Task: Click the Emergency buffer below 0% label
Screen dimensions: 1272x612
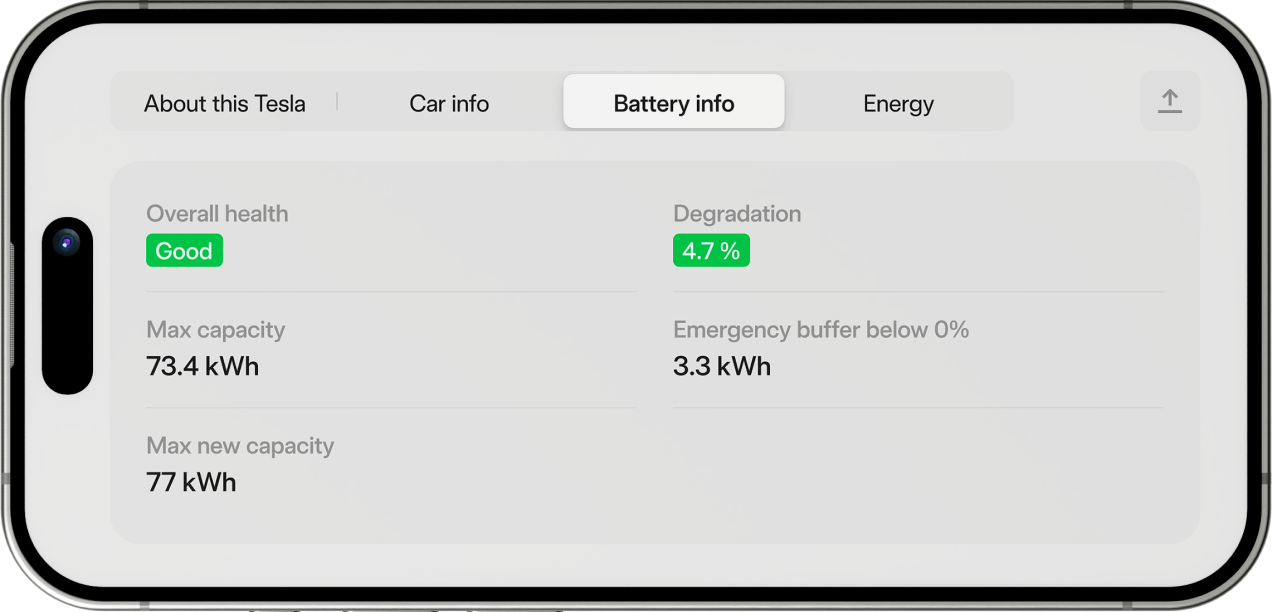Action: point(821,330)
